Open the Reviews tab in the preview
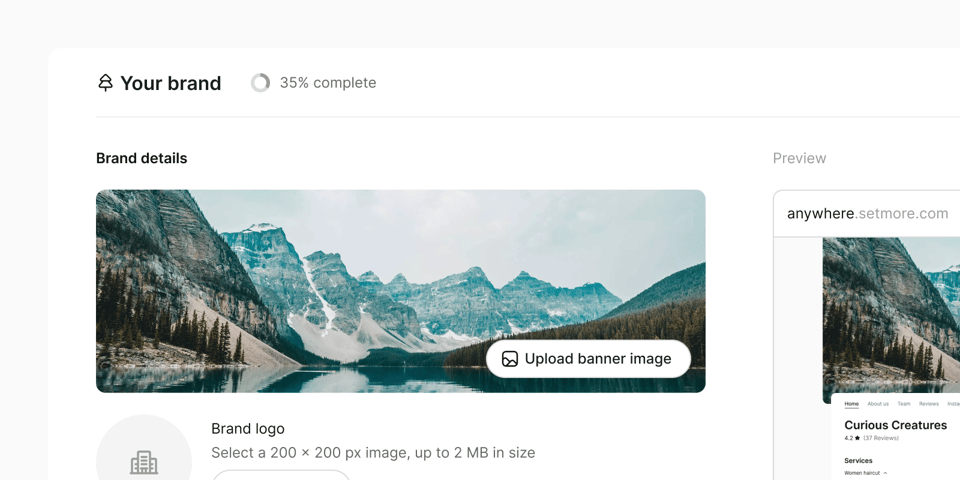 click(929, 404)
